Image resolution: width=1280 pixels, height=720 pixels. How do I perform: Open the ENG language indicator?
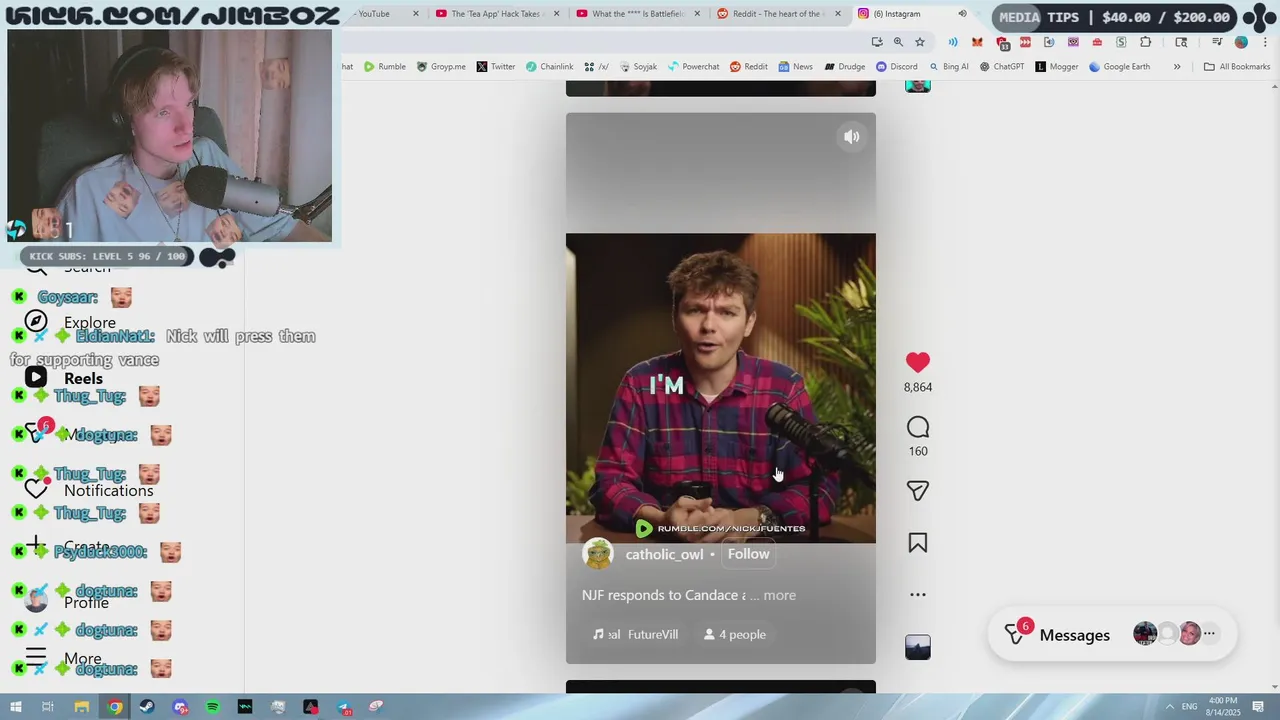pyautogui.click(x=1190, y=707)
